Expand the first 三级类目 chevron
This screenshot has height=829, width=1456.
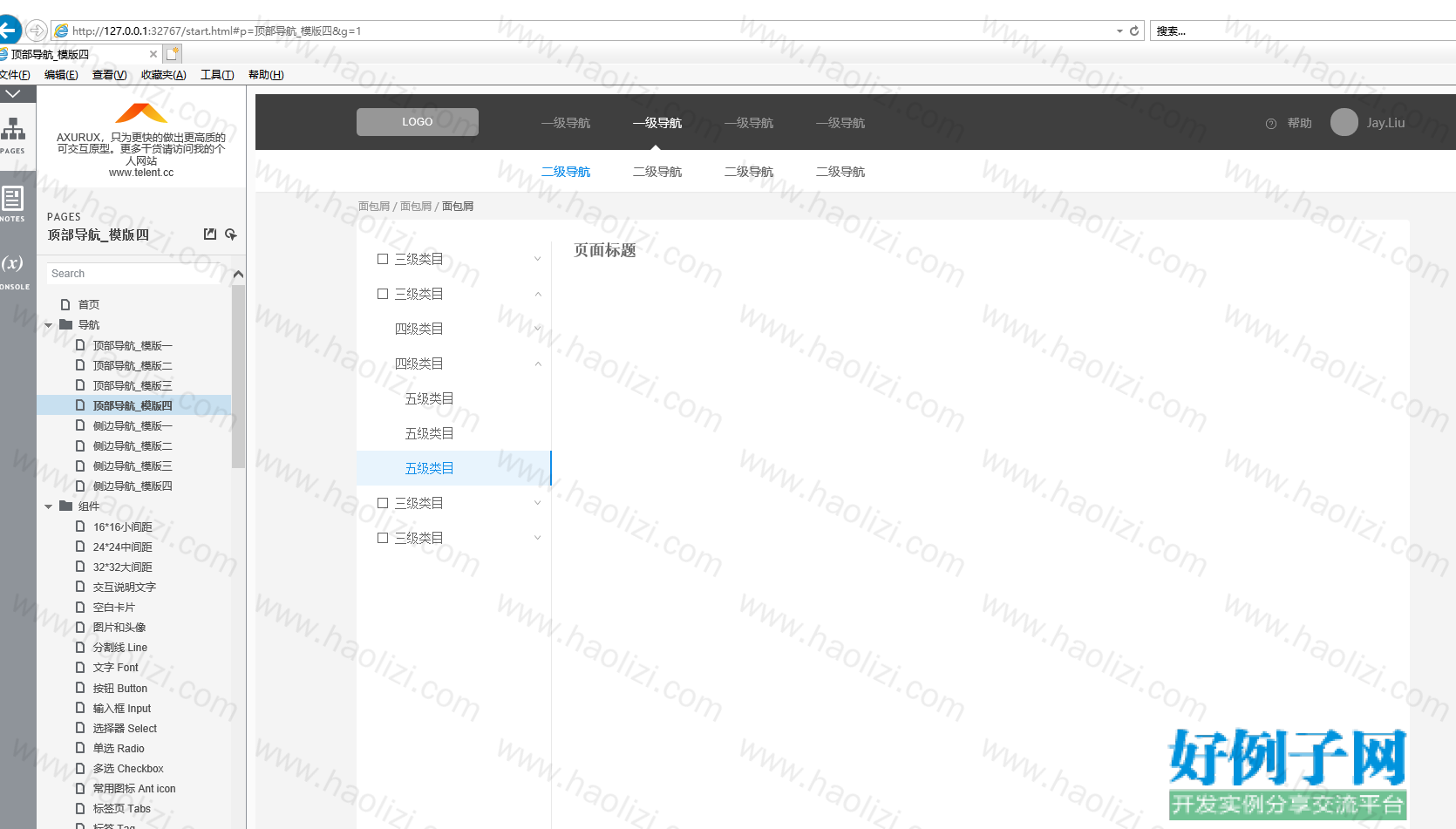click(538, 259)
